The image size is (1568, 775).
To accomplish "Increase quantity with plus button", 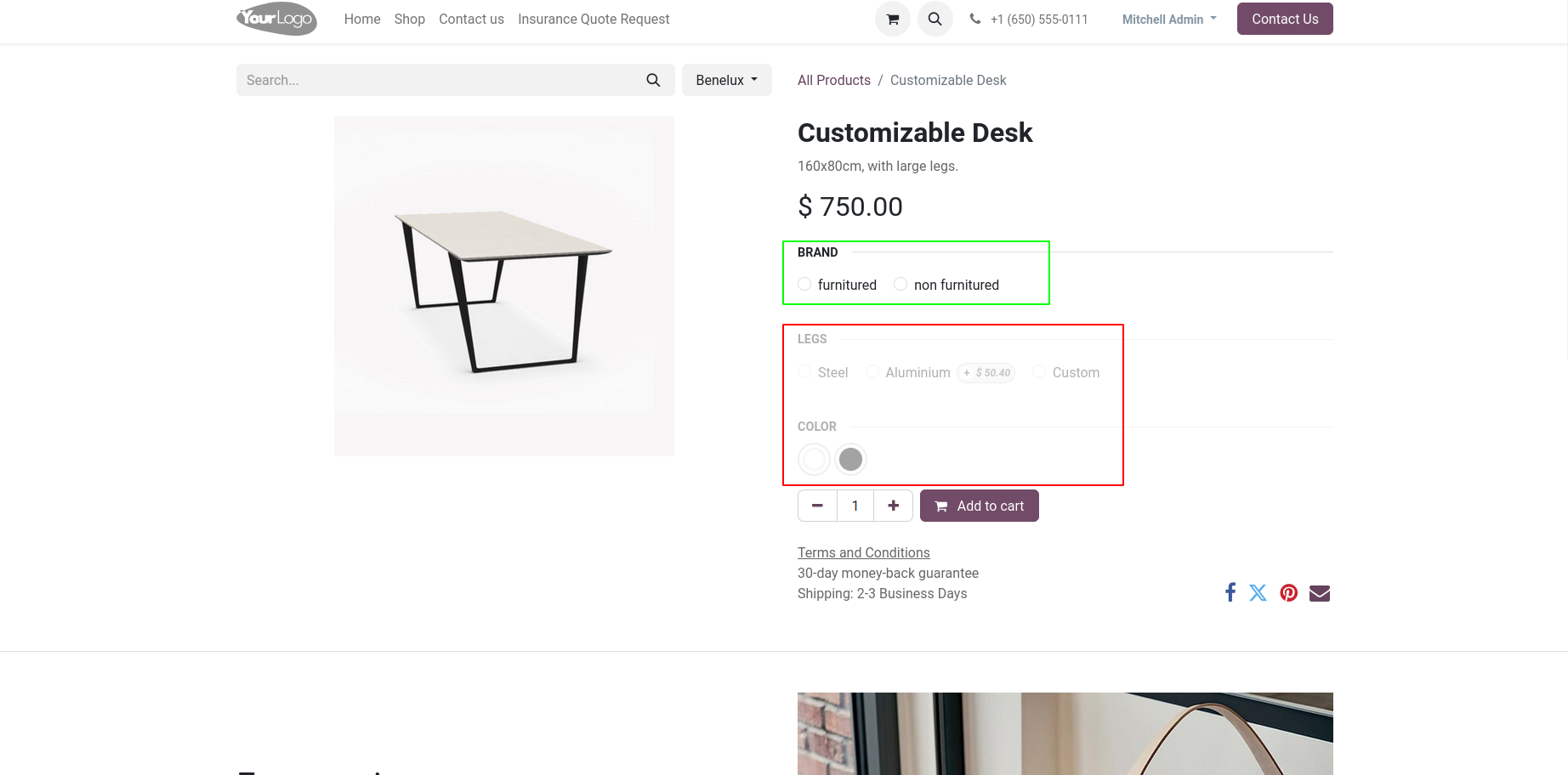I will tap(893, 506).
